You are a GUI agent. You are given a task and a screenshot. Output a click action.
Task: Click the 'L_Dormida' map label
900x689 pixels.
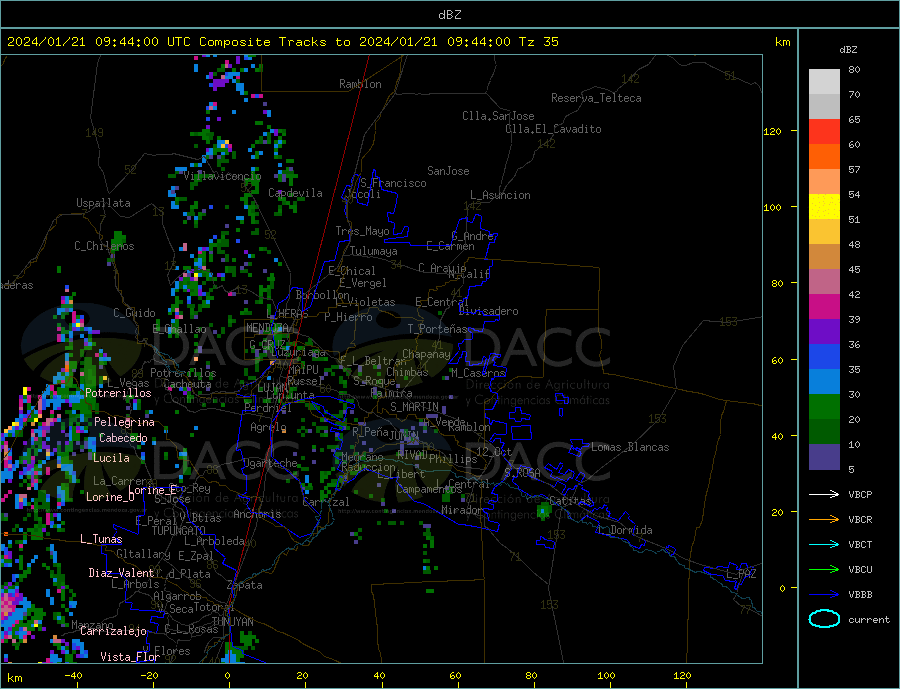point(625,530)
